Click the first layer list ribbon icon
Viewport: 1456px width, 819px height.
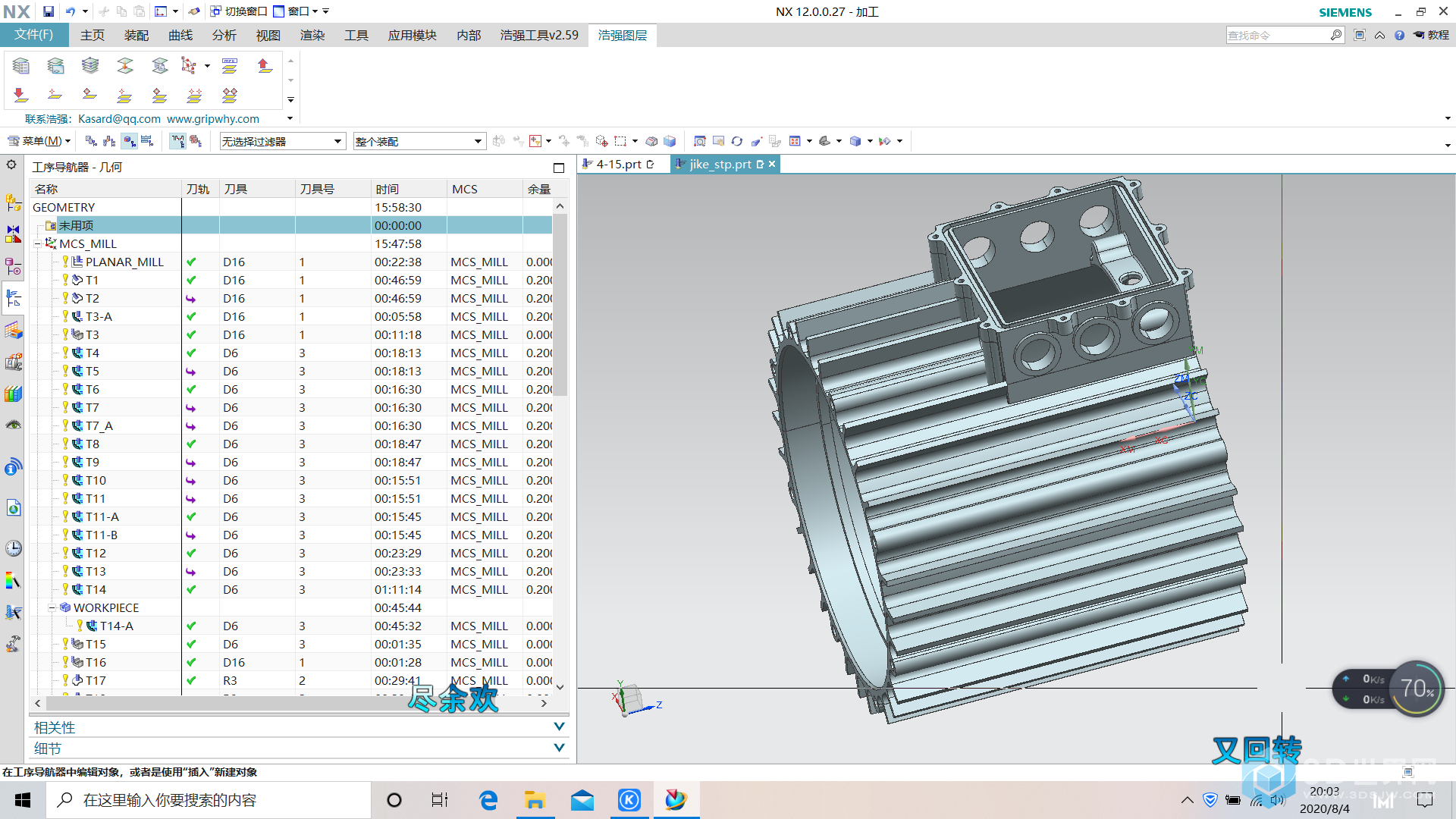point(21,66)
